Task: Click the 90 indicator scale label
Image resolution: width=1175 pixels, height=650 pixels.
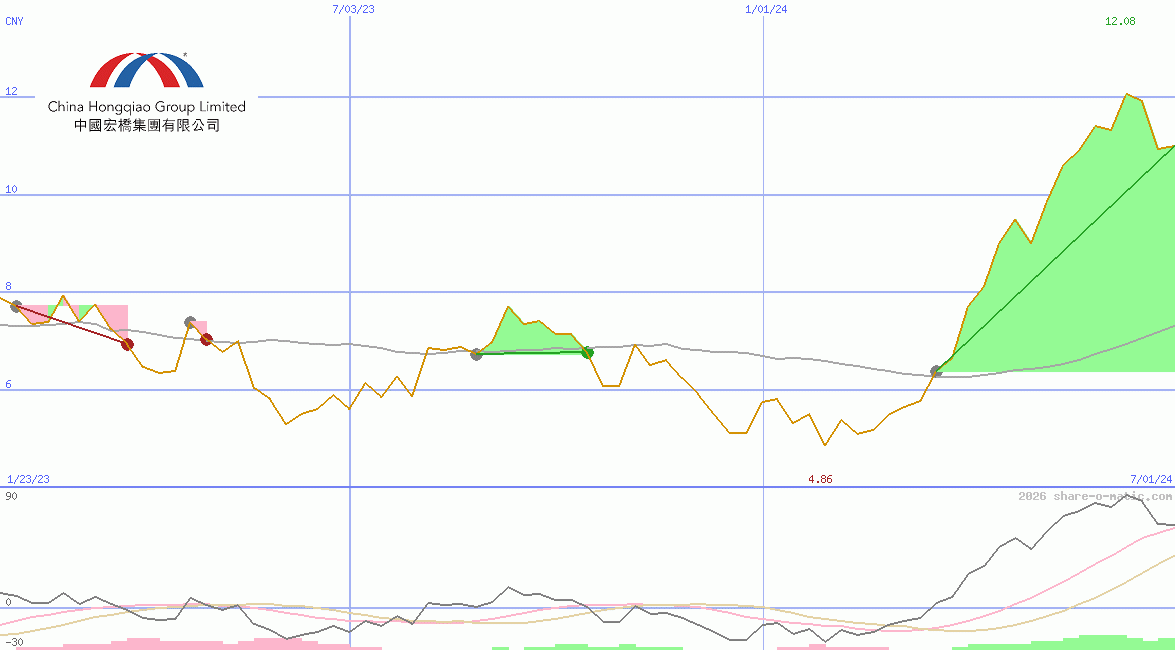Action: click(x=11, y=496)
